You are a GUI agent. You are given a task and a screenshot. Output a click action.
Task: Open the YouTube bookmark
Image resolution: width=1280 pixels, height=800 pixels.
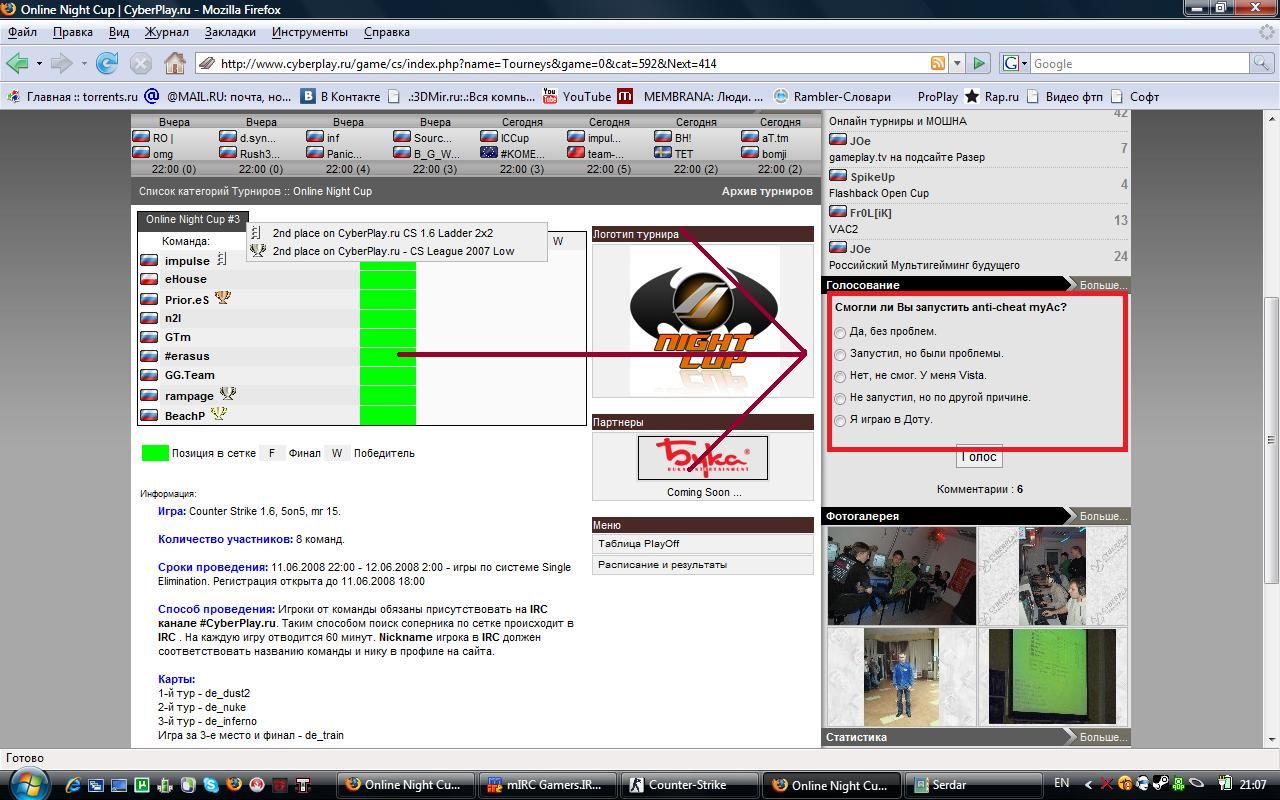[x=577, y=96]
